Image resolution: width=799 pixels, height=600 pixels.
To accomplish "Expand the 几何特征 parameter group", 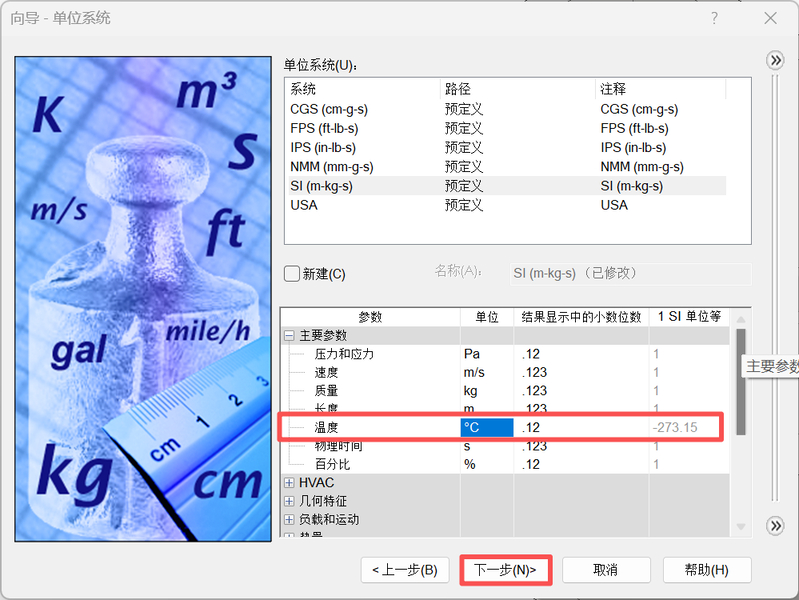I will coord(289,501).
